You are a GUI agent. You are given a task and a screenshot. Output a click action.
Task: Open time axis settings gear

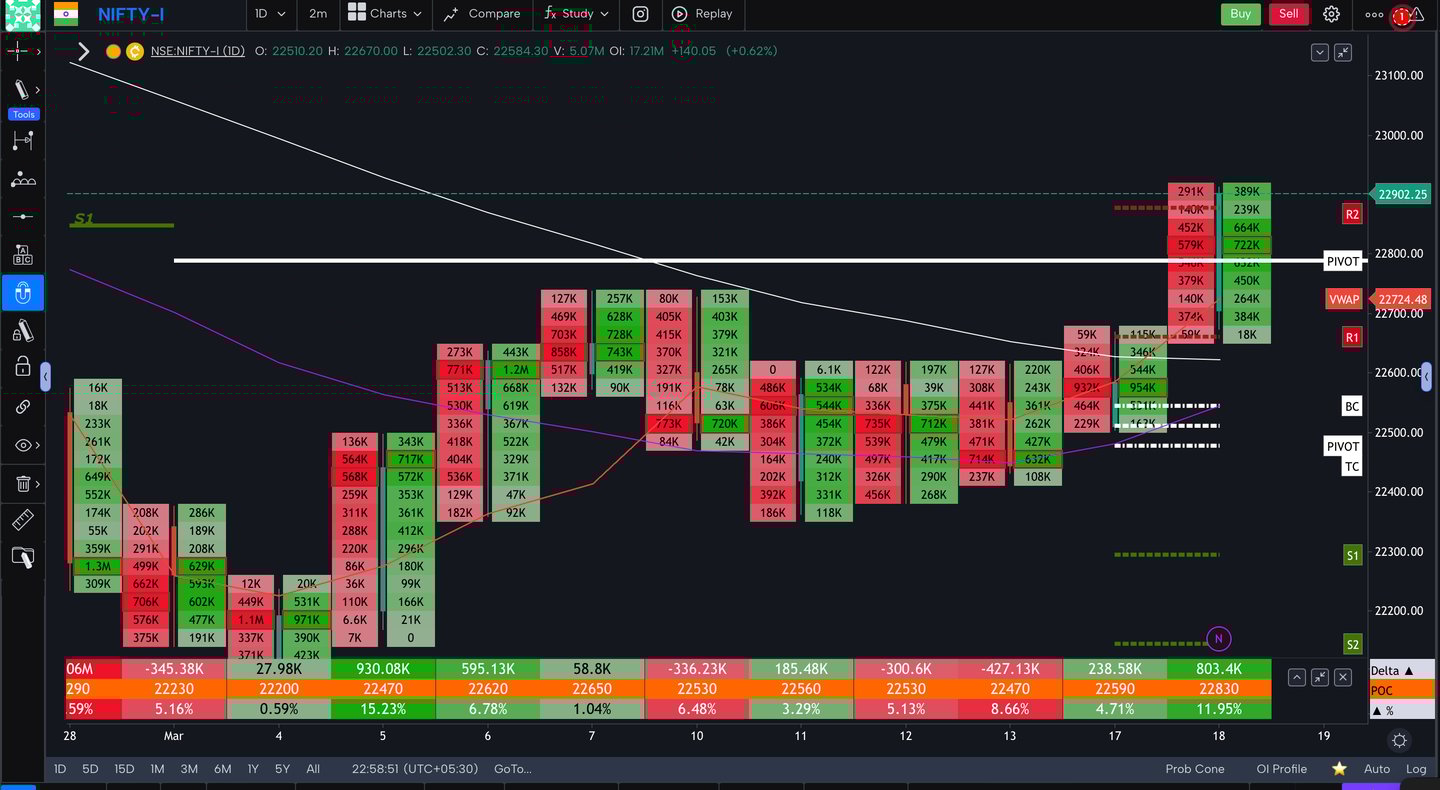(x=1400, y=740)
